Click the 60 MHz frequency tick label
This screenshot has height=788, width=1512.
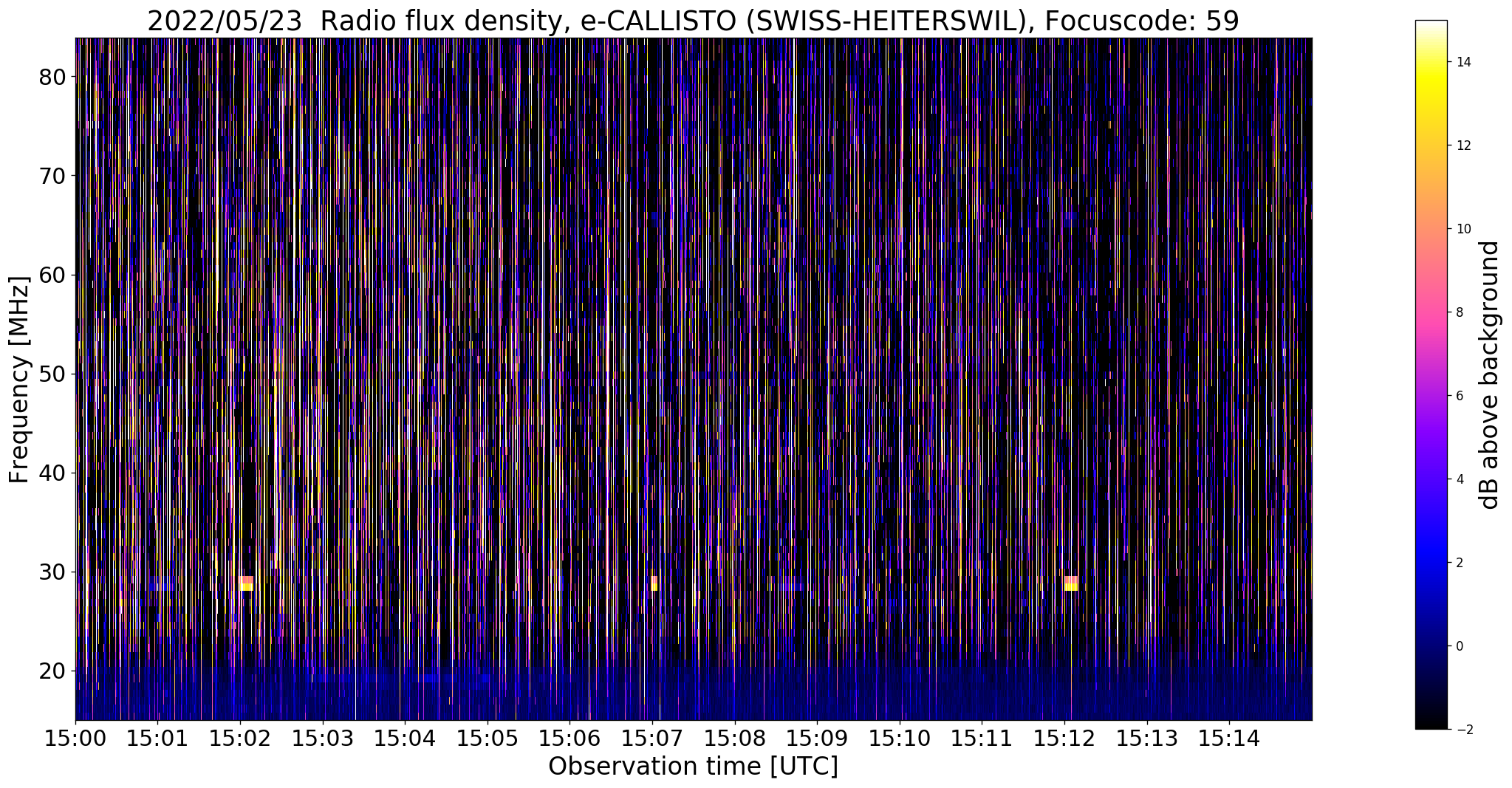pos(52,275)
